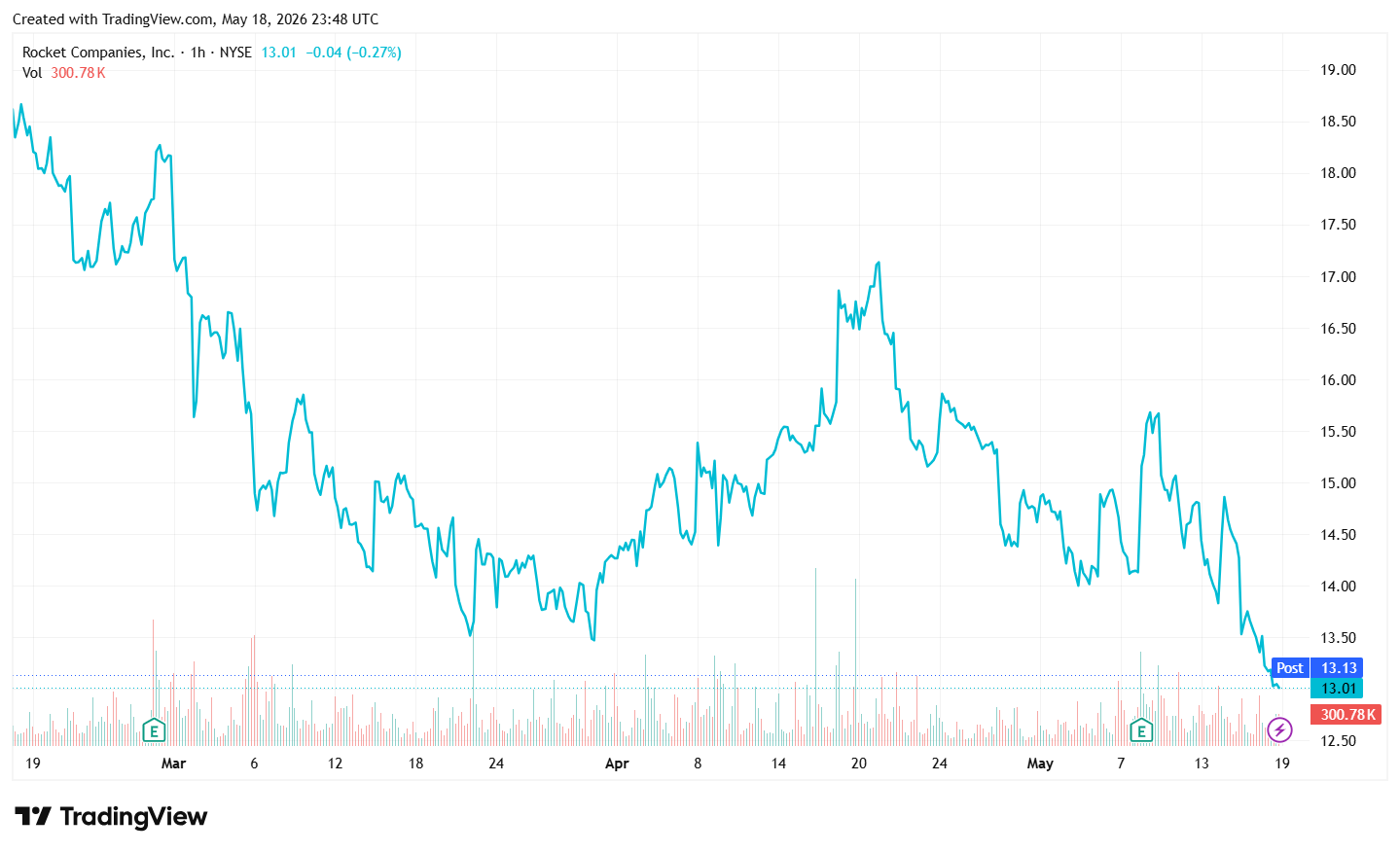Click the 17.50 price axis label

point(1338,225)
